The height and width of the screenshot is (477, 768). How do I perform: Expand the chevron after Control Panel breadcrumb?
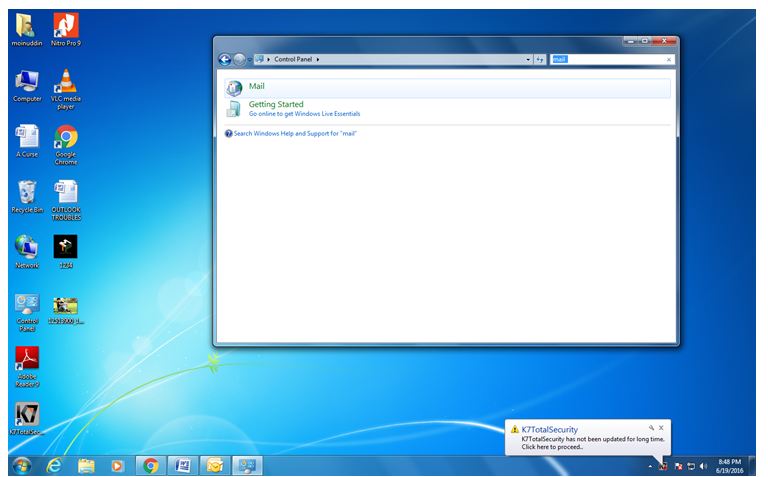pyautogui.click(x=318, y=60)
